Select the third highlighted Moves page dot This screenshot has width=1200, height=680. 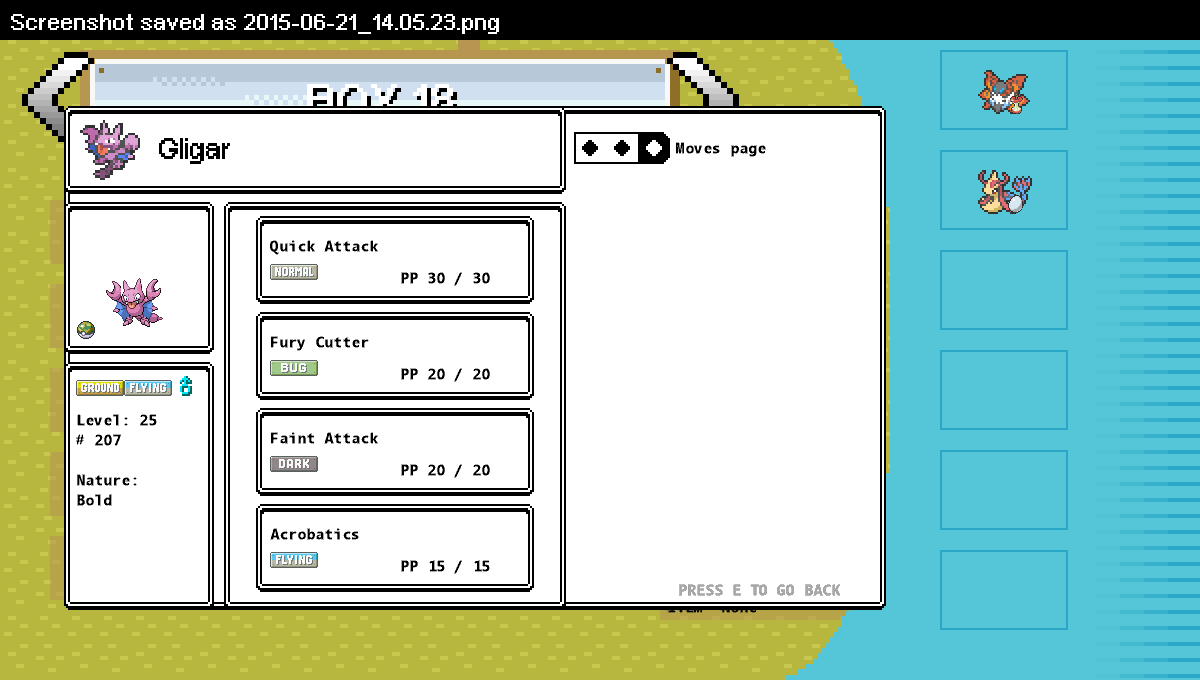[654, 148]
